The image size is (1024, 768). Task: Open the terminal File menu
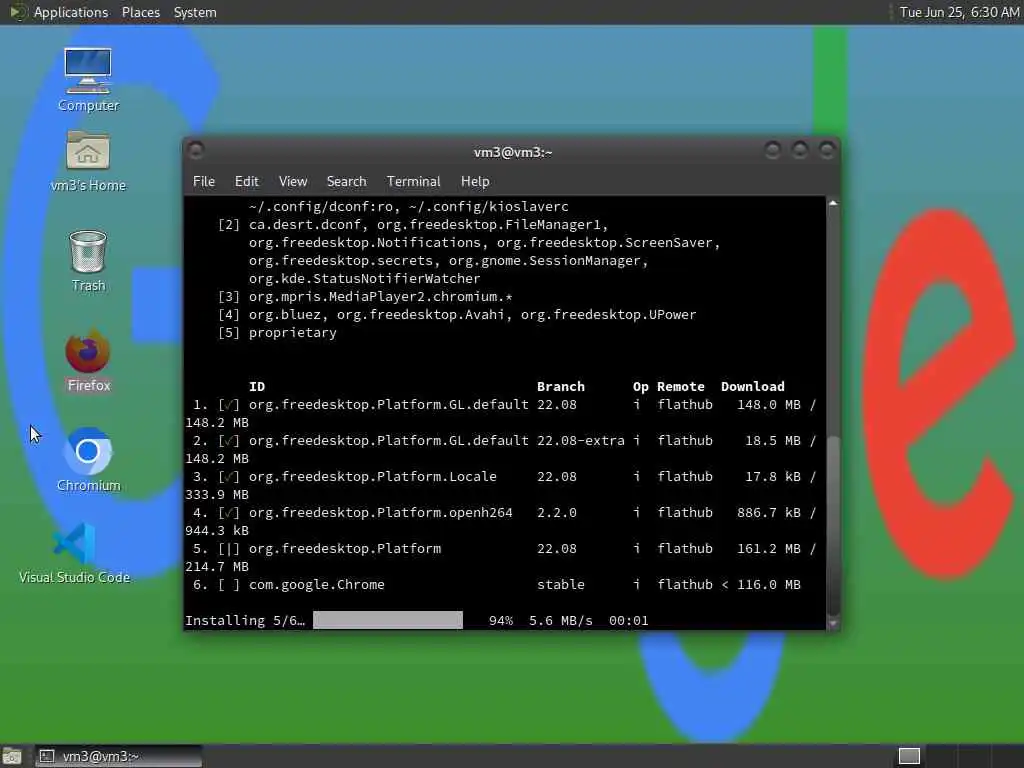coord(204,182)
